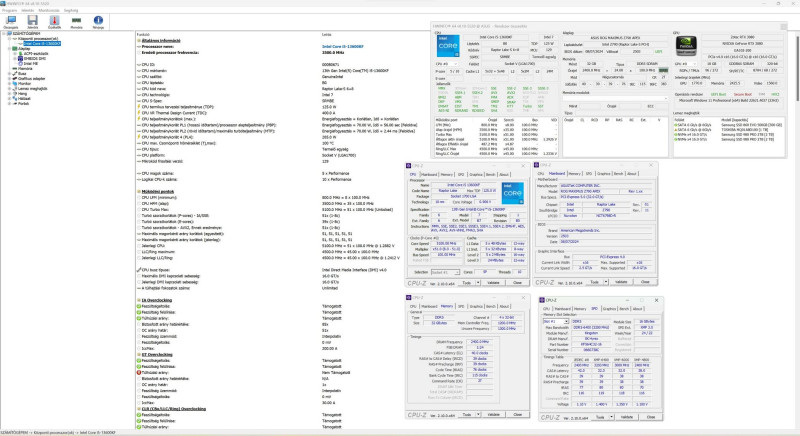Collapse the Alaplap tree node
Screen dimensions: 800x436
click(x=9, y=48)
